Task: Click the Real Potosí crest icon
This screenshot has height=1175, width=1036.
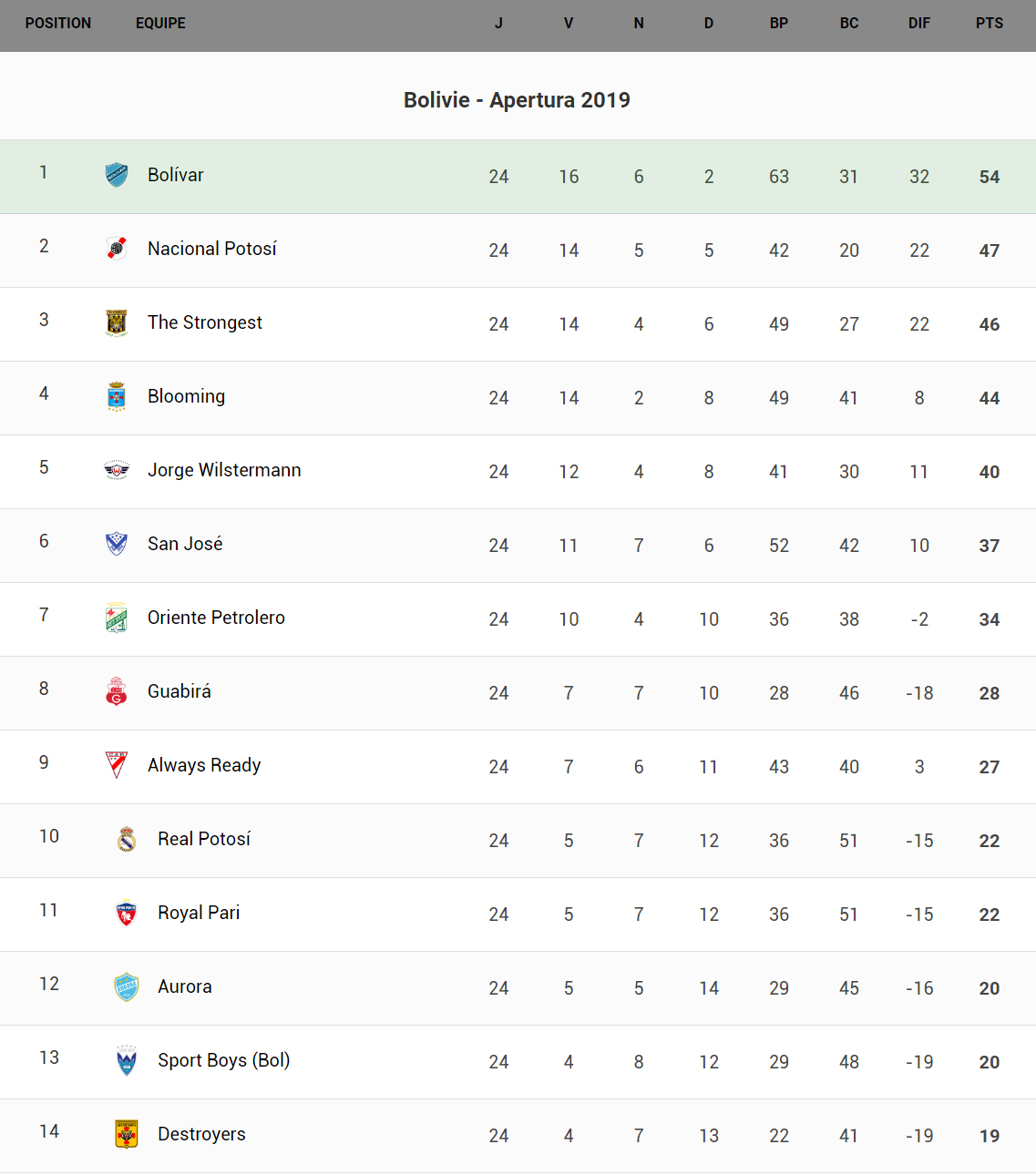Action: point(127,839)
